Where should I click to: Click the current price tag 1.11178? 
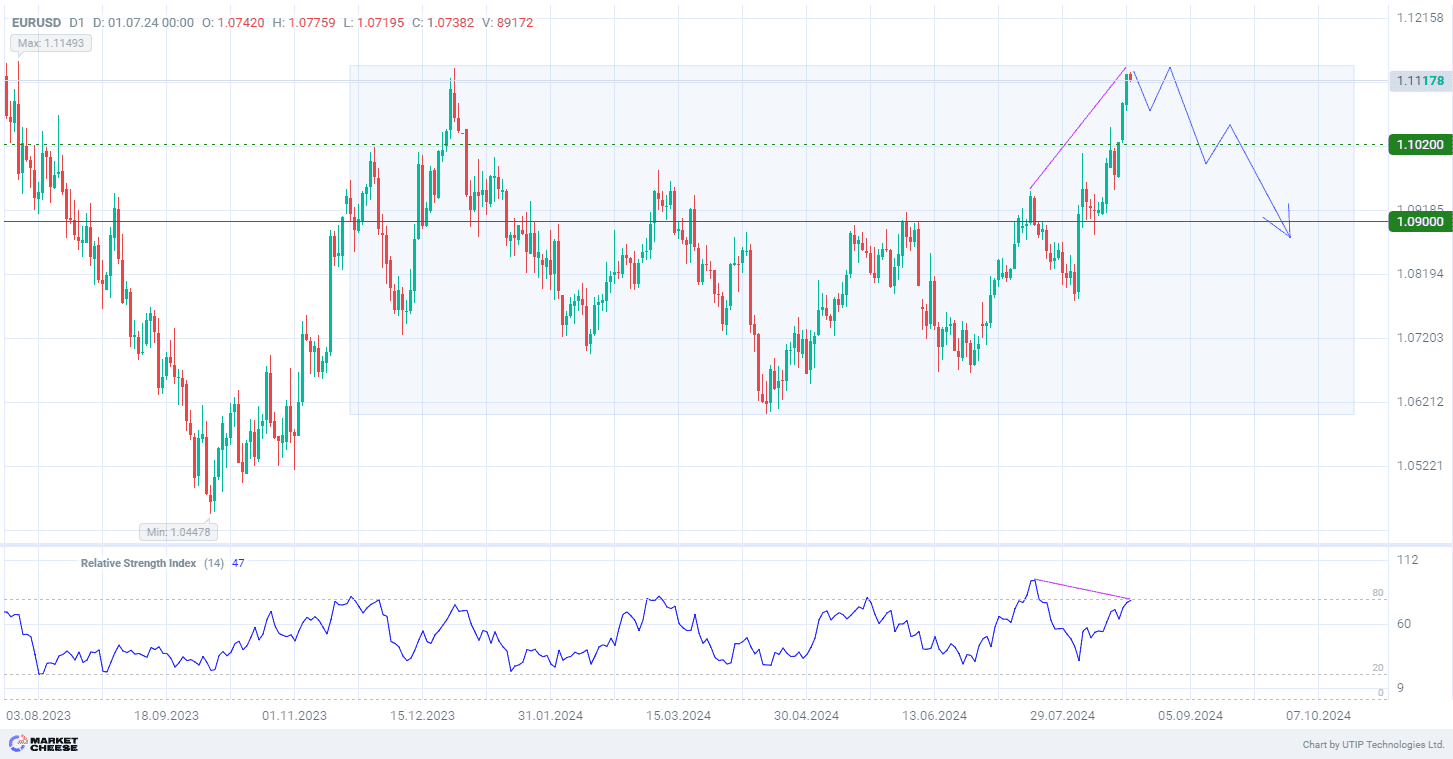(x=1420, y=81)
